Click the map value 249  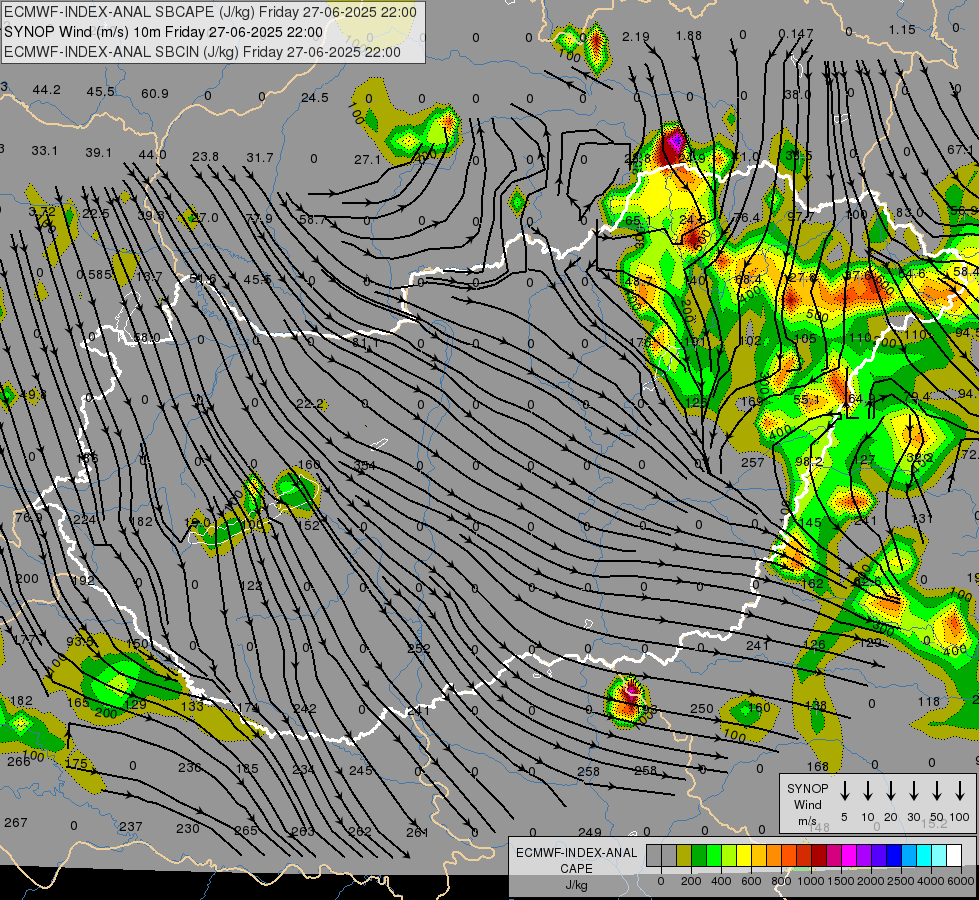[590, 832]
